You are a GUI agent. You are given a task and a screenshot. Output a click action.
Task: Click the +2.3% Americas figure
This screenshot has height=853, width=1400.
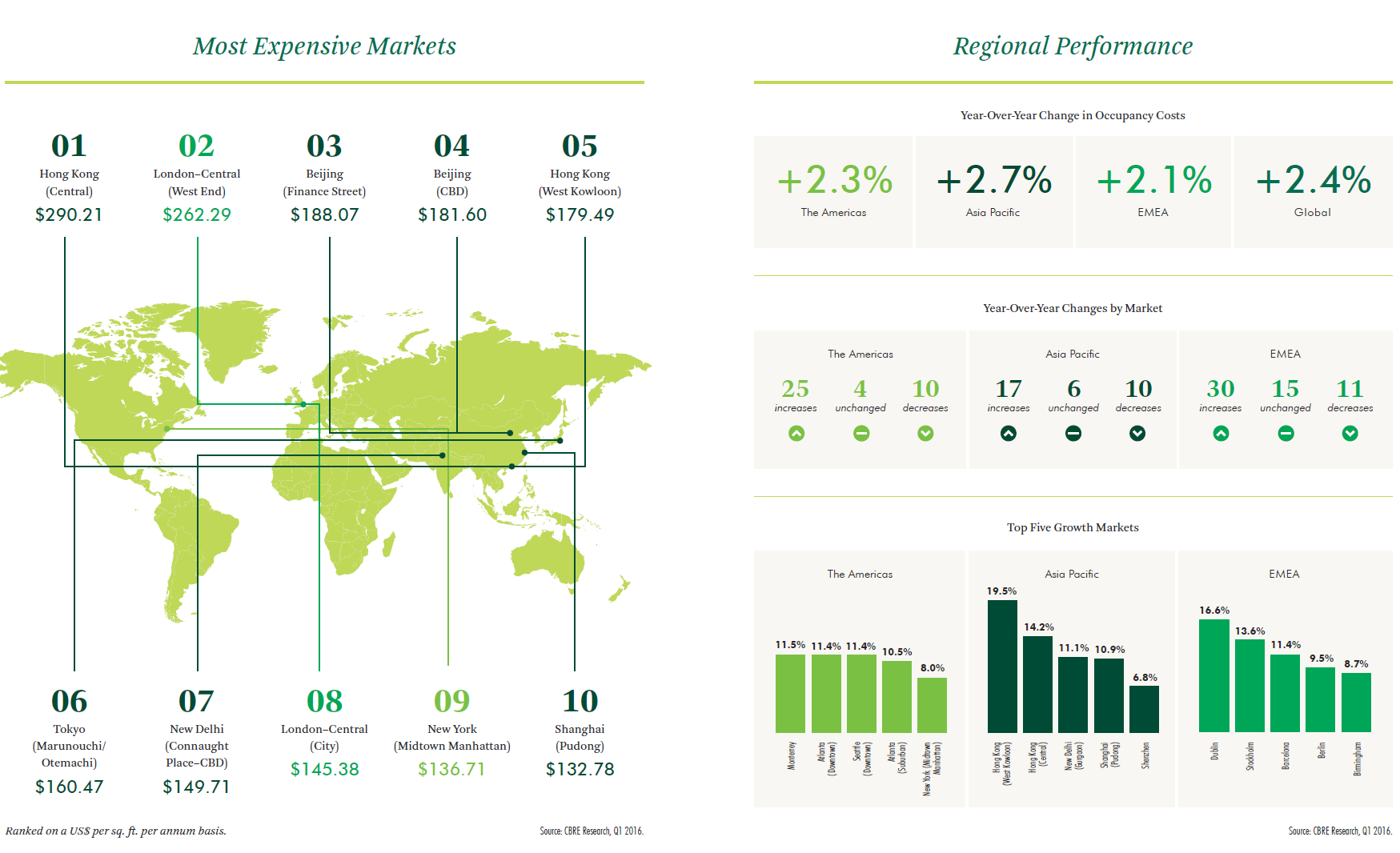834,180
